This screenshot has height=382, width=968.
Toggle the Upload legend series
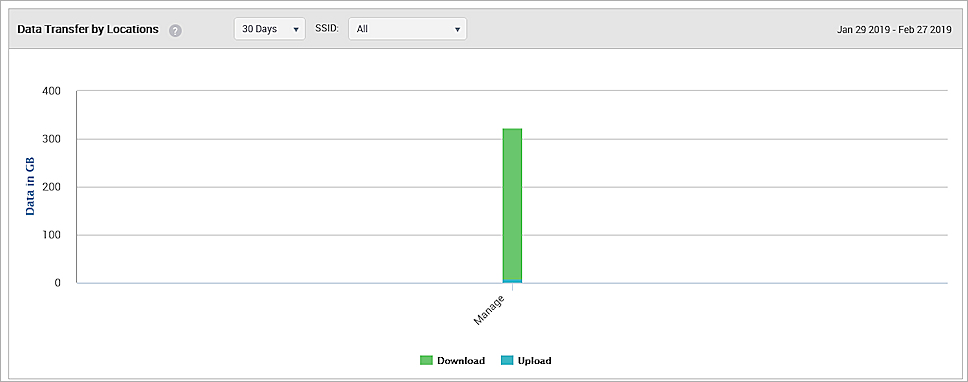525,360
